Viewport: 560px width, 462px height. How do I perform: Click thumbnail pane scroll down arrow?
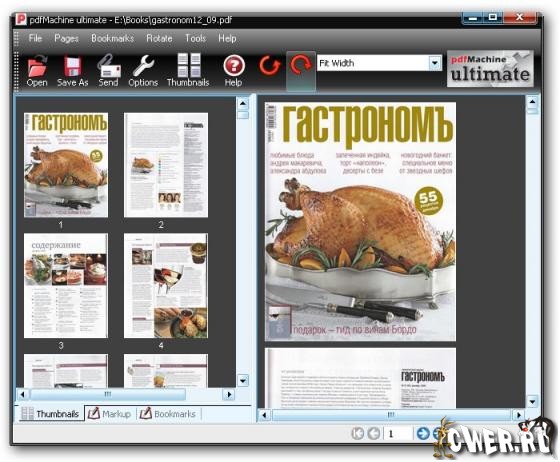[x=243, y=381]
